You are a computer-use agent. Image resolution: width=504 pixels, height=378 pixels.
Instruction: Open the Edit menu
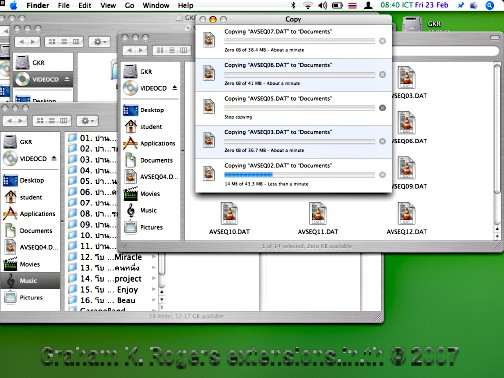coord(85,5)
